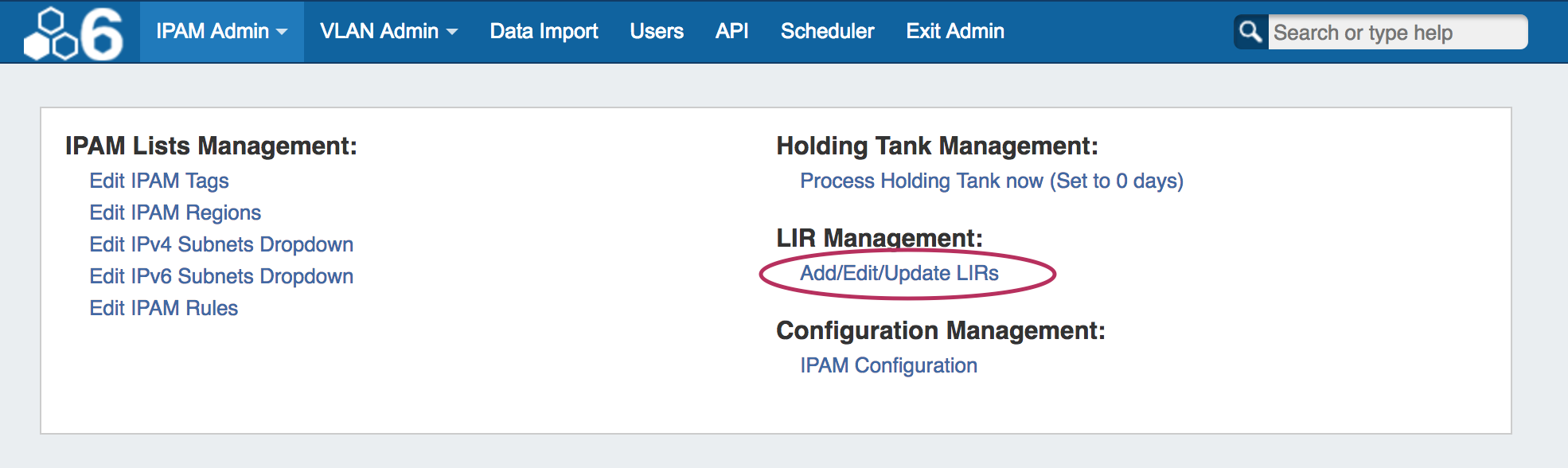Open the IPAM Admin dropdown menu
Image resolution: width=1568 pixels, height=468 pixels.
click(213, 31)
